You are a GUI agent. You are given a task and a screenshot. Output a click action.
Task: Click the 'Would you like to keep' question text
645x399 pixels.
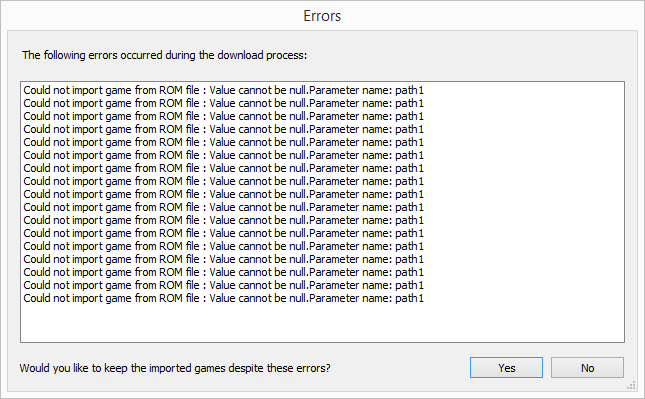175,368
